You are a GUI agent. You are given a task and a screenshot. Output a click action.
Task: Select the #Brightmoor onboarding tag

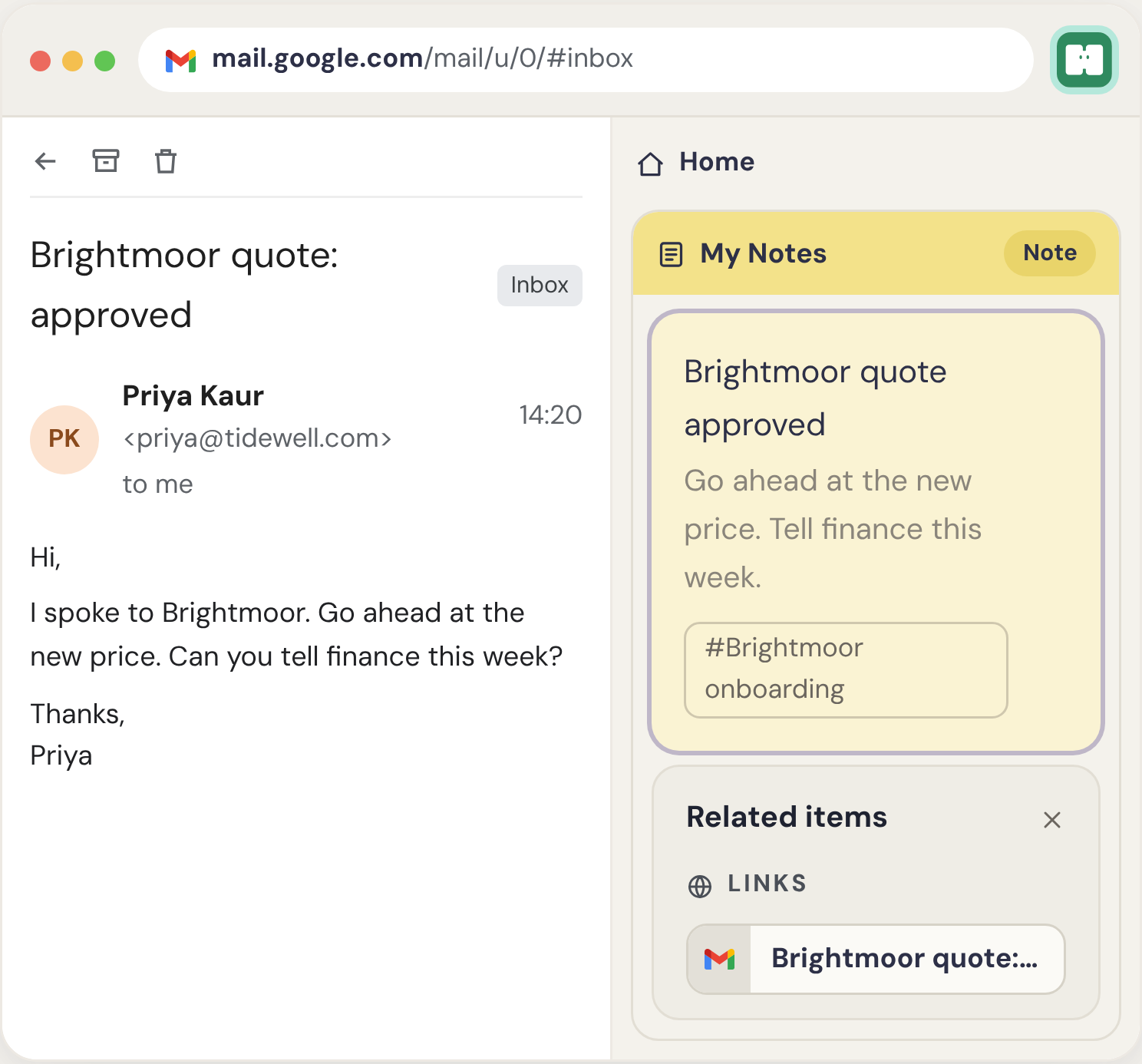coord(846,670)
